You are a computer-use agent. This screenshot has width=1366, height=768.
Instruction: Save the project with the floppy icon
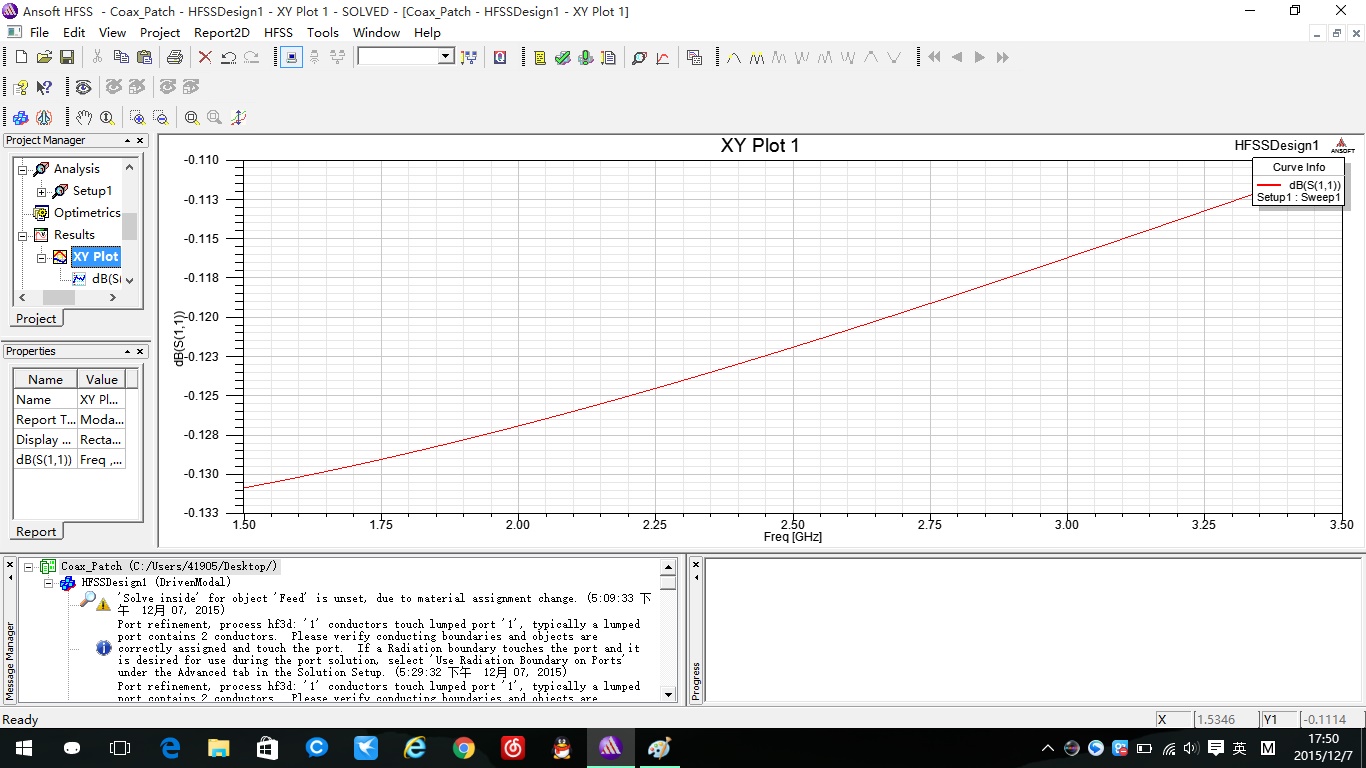click(x=67, y=58)
